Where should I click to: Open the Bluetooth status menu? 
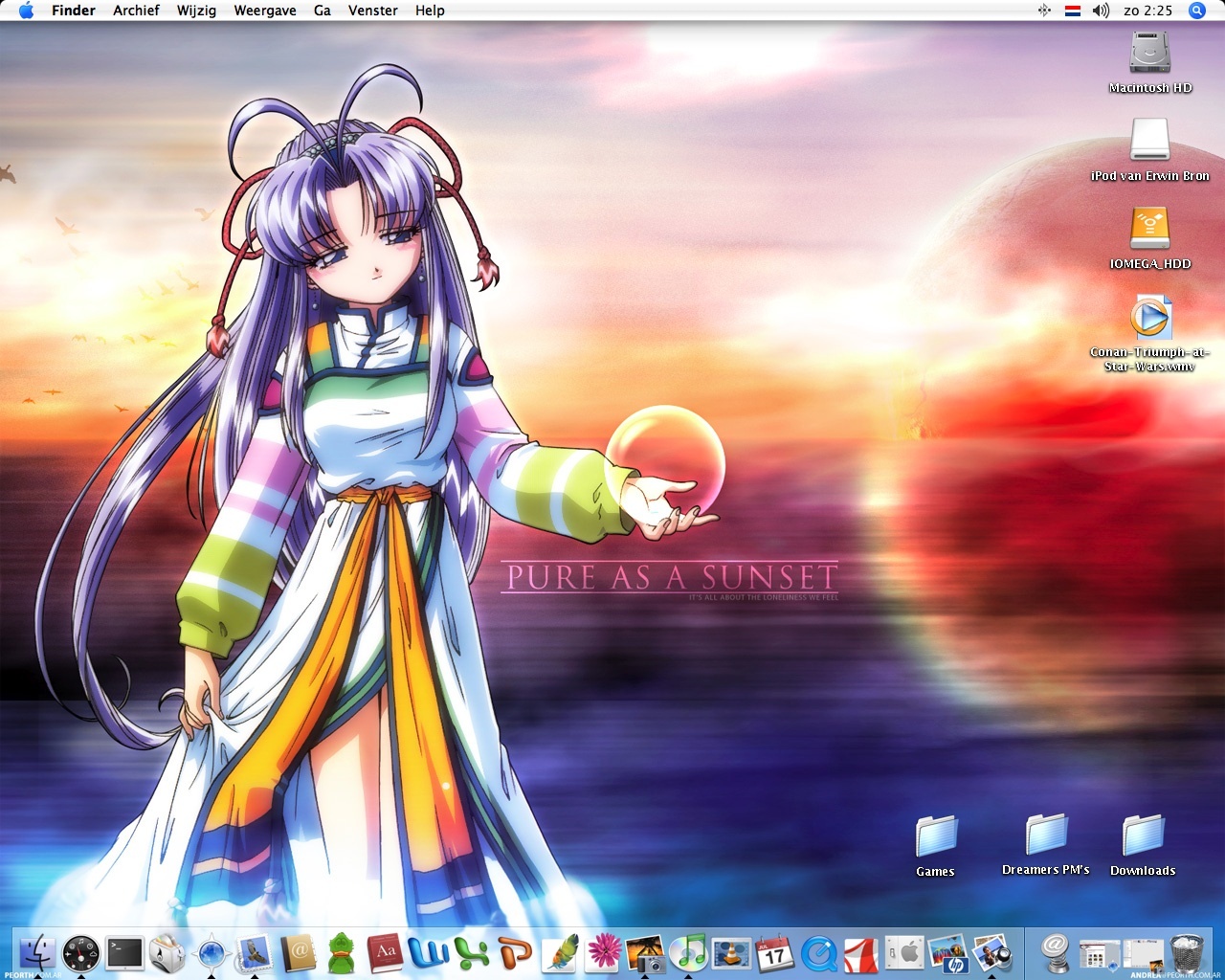point(1044,11)
